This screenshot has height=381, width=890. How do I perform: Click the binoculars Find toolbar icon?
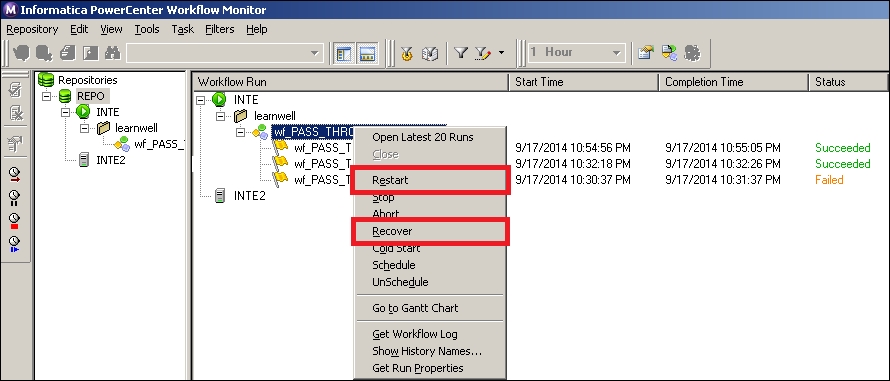pos(113,53)
